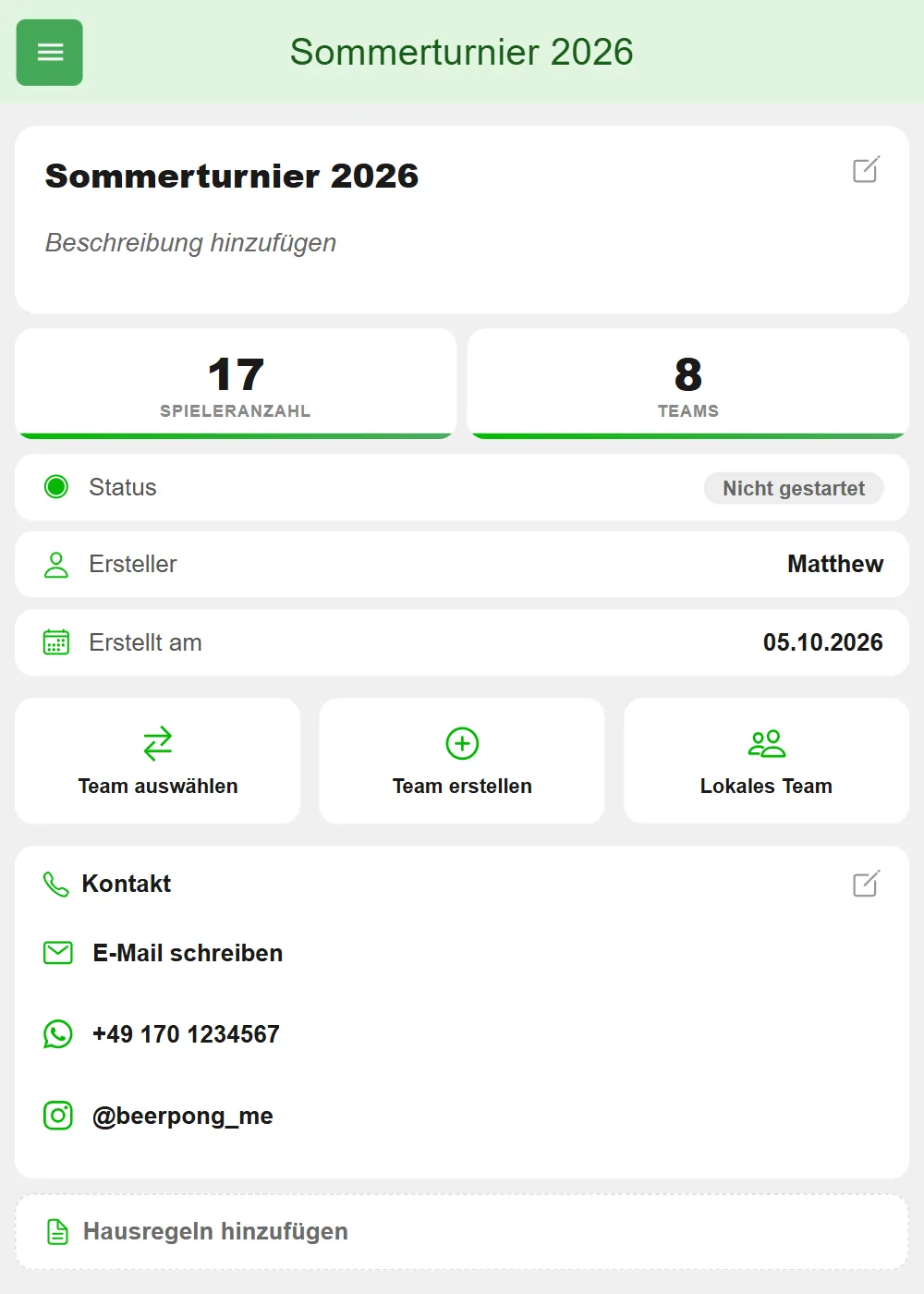Image resolution: width=924 pixels, height=1294 pixels.
Task: Open the Teams 8 card
Action: [688, 384]
